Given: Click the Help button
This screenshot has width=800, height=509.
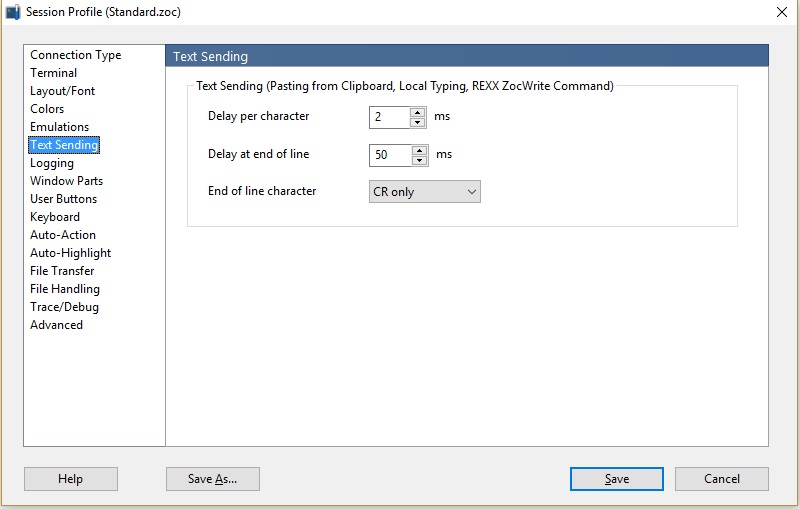Looking at the screenshot, I should click(x=70, y=479).
